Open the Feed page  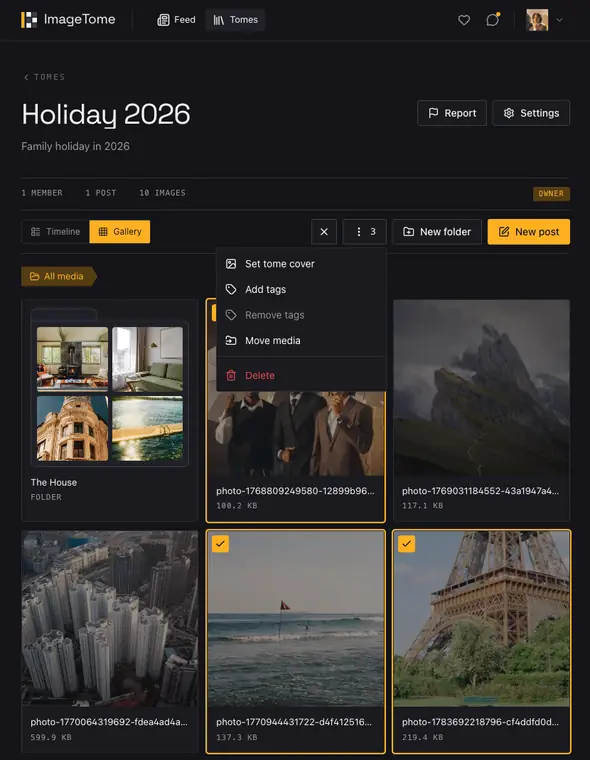[176, 20]
